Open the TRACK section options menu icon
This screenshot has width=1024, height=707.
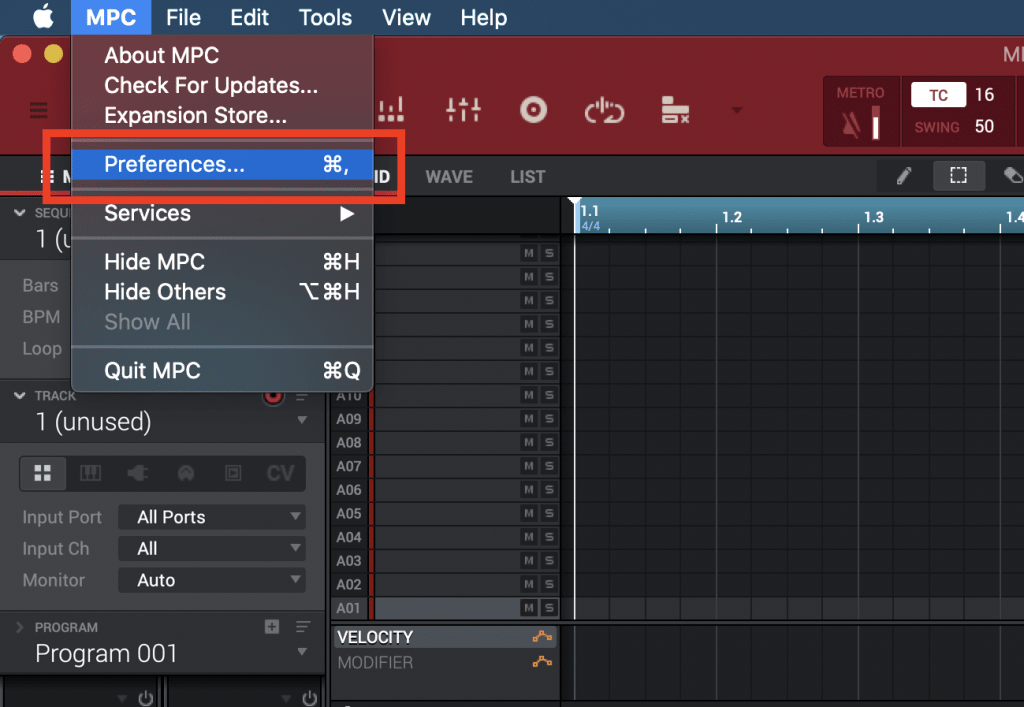click(302, 396)
